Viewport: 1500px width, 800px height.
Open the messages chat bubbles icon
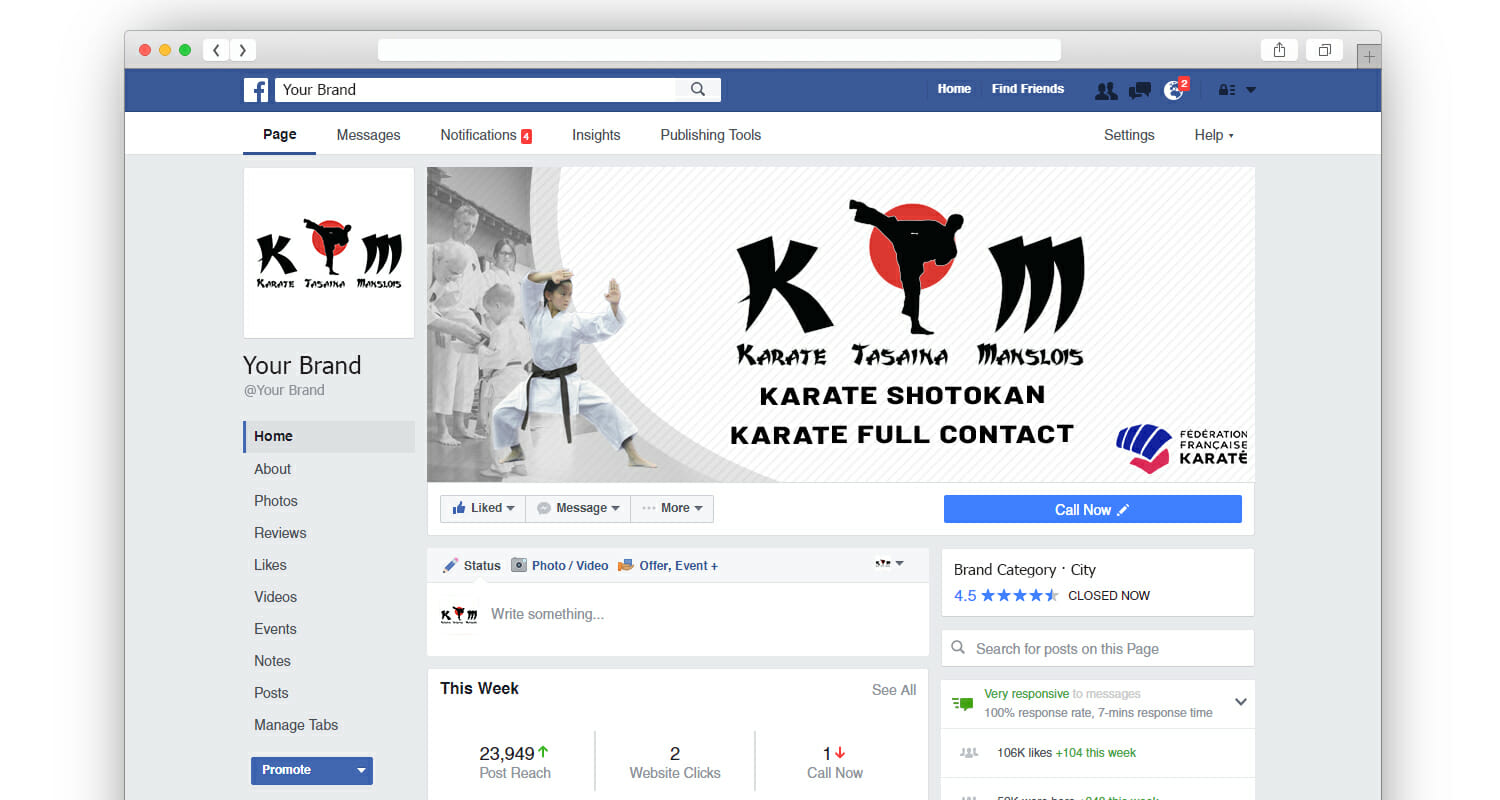pyautogui.click(x=1139, y=91)
